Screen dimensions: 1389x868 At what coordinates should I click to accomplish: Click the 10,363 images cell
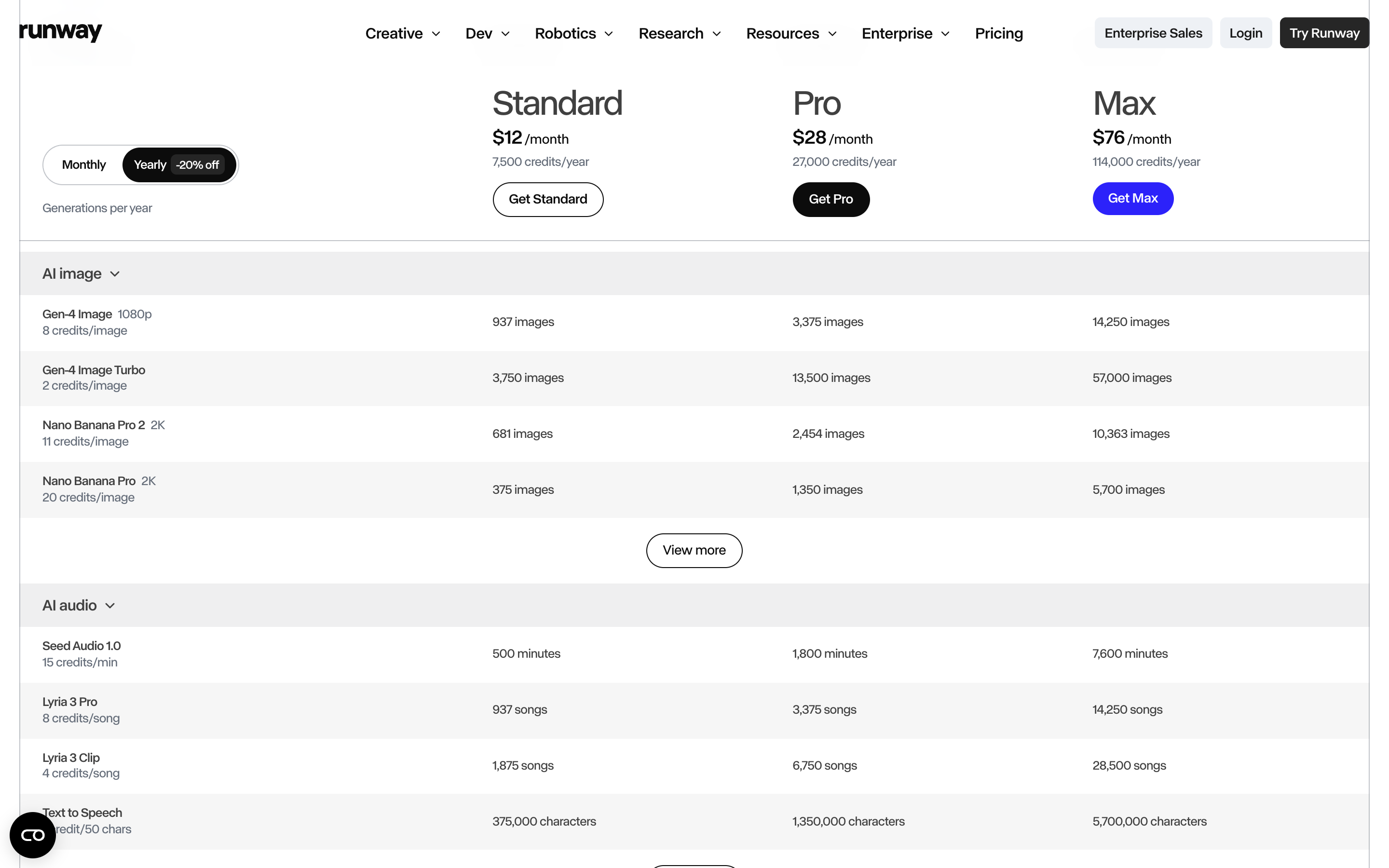(1130, 434)
